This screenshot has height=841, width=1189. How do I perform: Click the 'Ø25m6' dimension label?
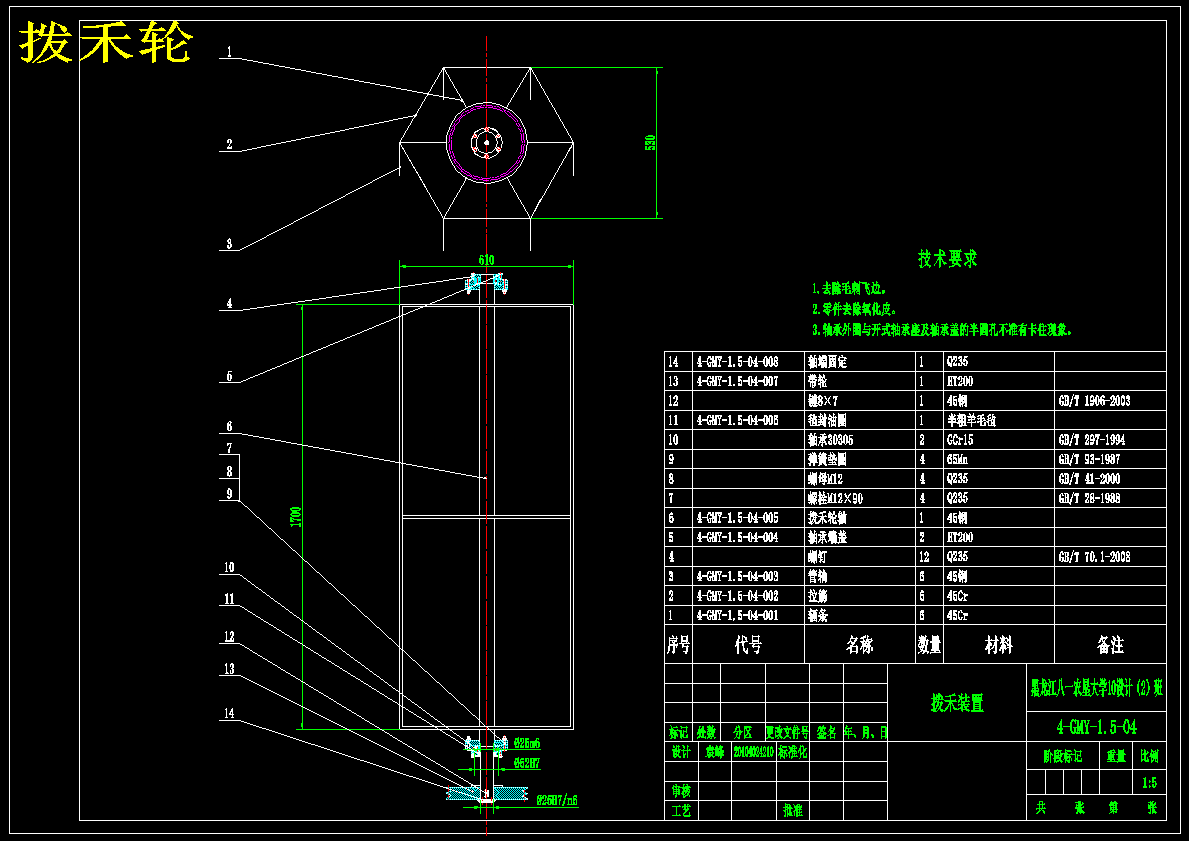click(527, 742)
